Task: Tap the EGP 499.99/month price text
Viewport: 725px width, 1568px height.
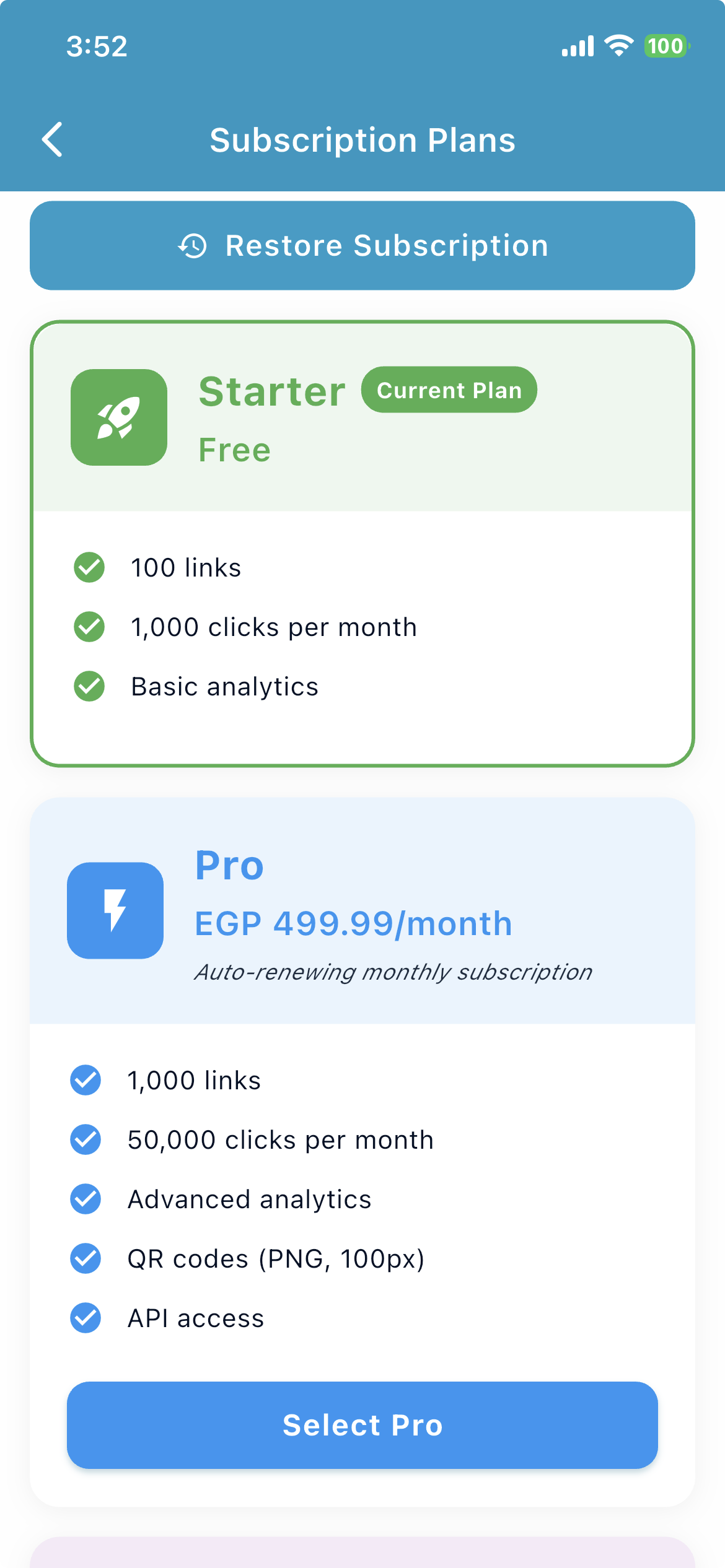Action: pos(353,923)
